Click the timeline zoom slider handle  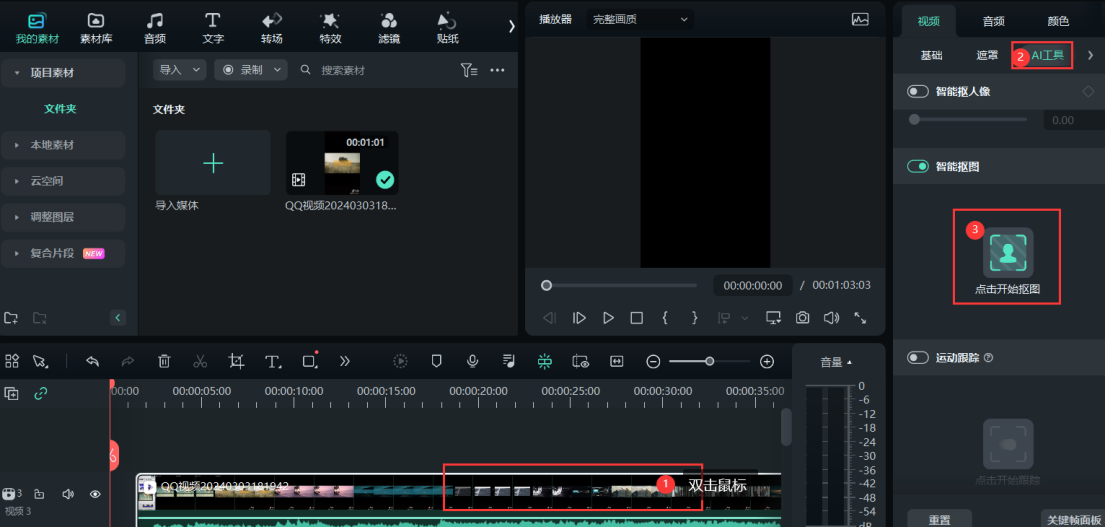click(x=709, y=361)
